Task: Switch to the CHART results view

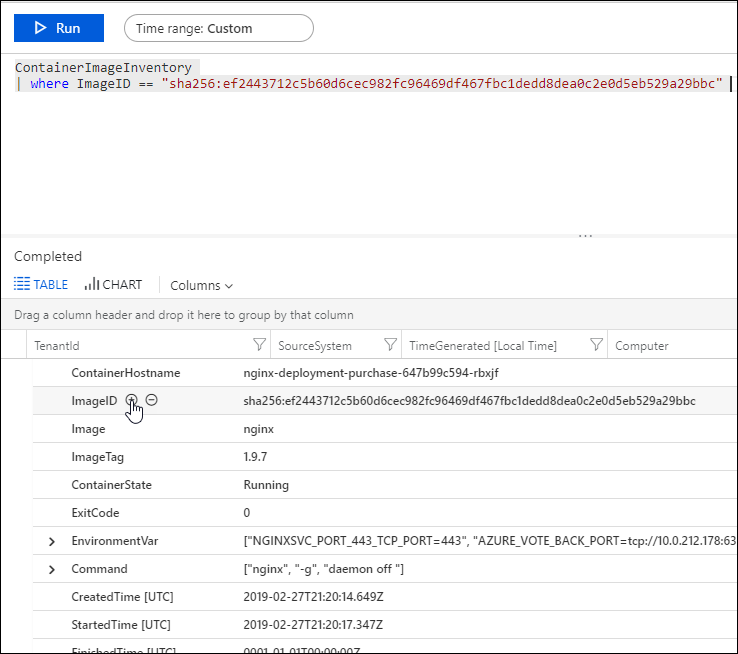Action: click(x=113, y=285)
